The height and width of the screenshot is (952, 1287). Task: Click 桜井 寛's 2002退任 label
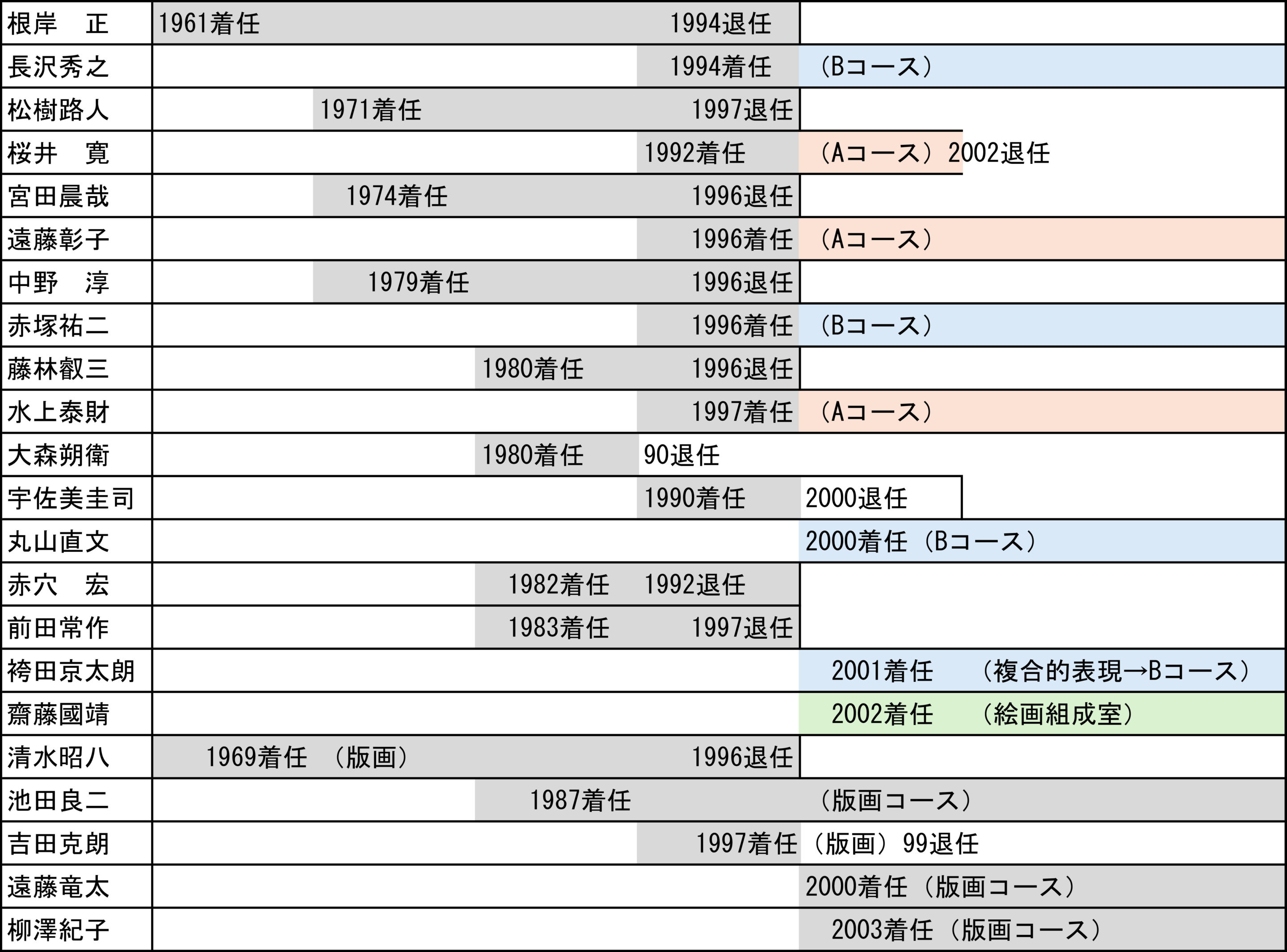(999, 153)
